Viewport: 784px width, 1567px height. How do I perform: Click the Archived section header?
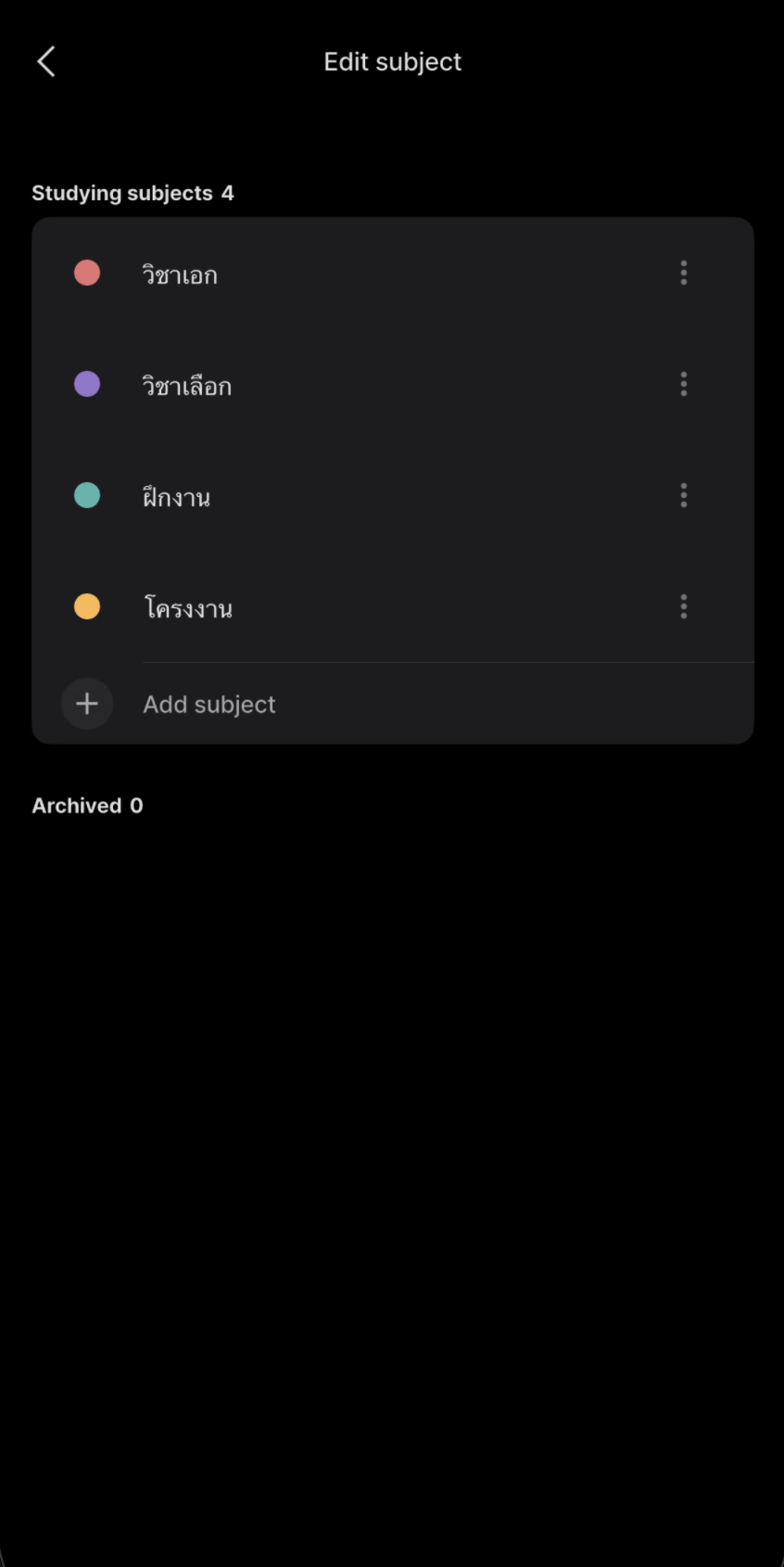[77, 806]
